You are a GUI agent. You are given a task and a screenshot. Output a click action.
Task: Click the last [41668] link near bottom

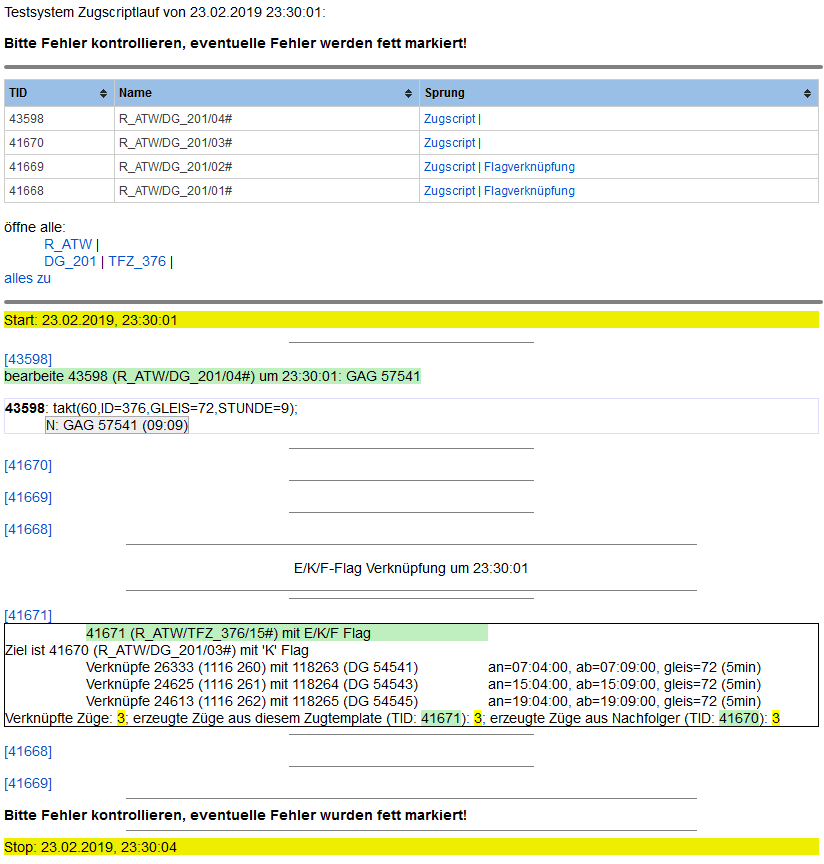[x=28, y=751]
